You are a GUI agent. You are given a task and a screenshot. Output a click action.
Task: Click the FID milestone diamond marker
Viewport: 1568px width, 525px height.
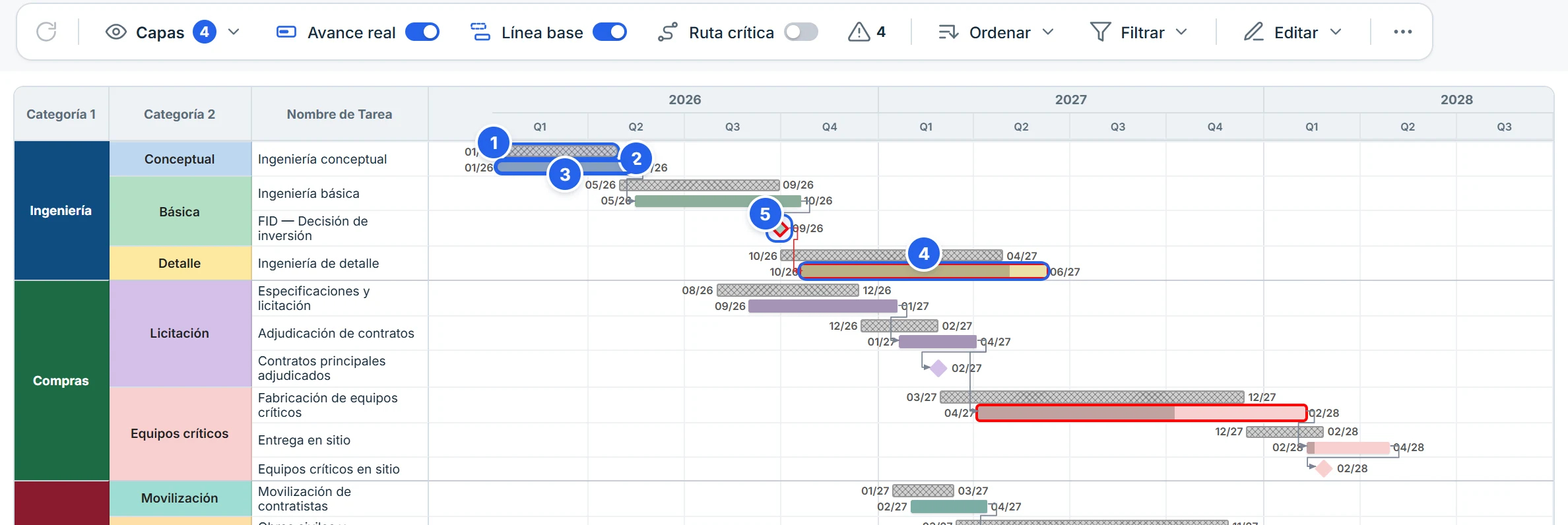point(781,229)
